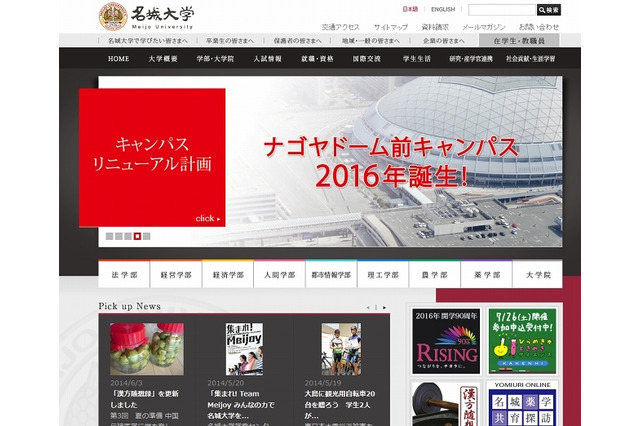The width and height of the screenshot is (640, 426).
Task: Open the サイトマップ link
Action: point(391,27)
